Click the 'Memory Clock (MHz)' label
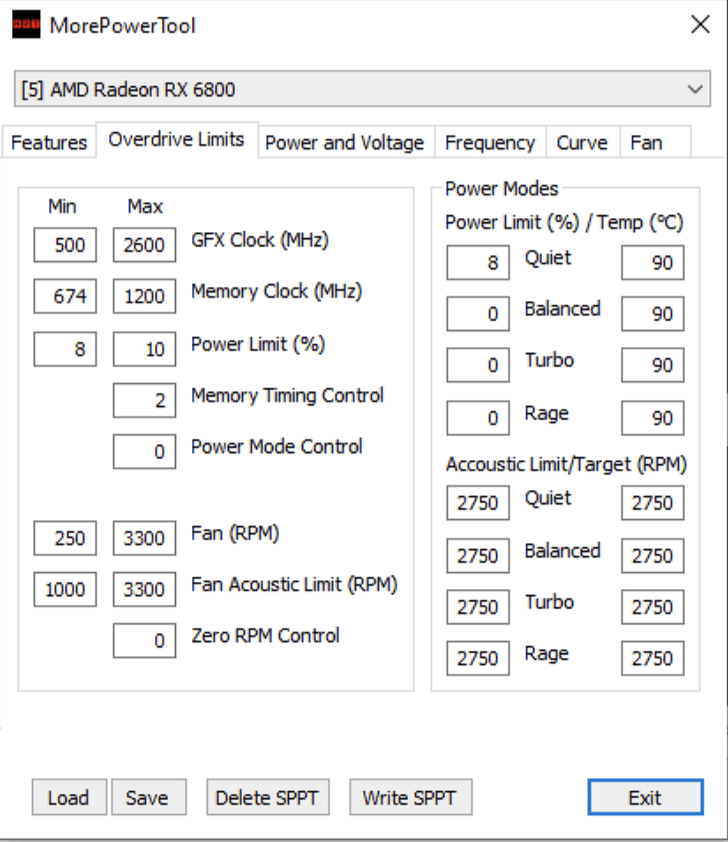Screen dimensions: 728x842 click(x=276, y=291)
